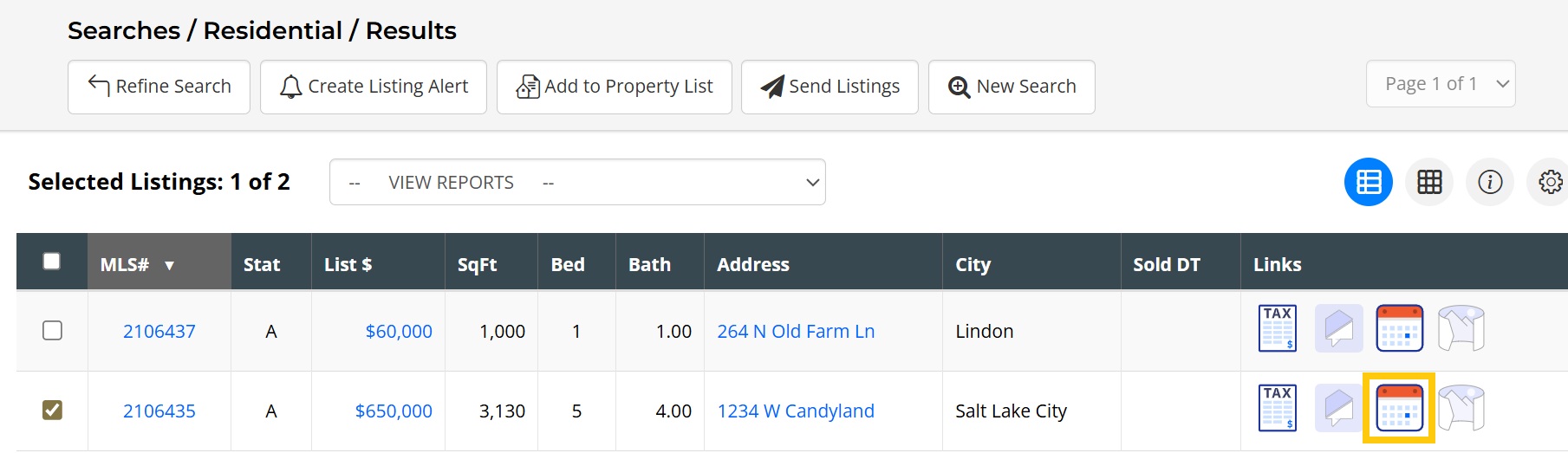
Task: Open calendar icon for 1234 W Candyland
Action: click(x=1399, y=409)
